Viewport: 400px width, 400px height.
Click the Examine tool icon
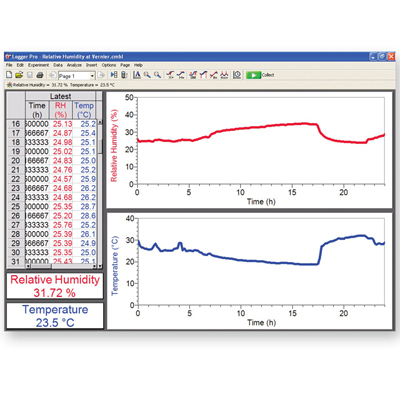point(170,75)
